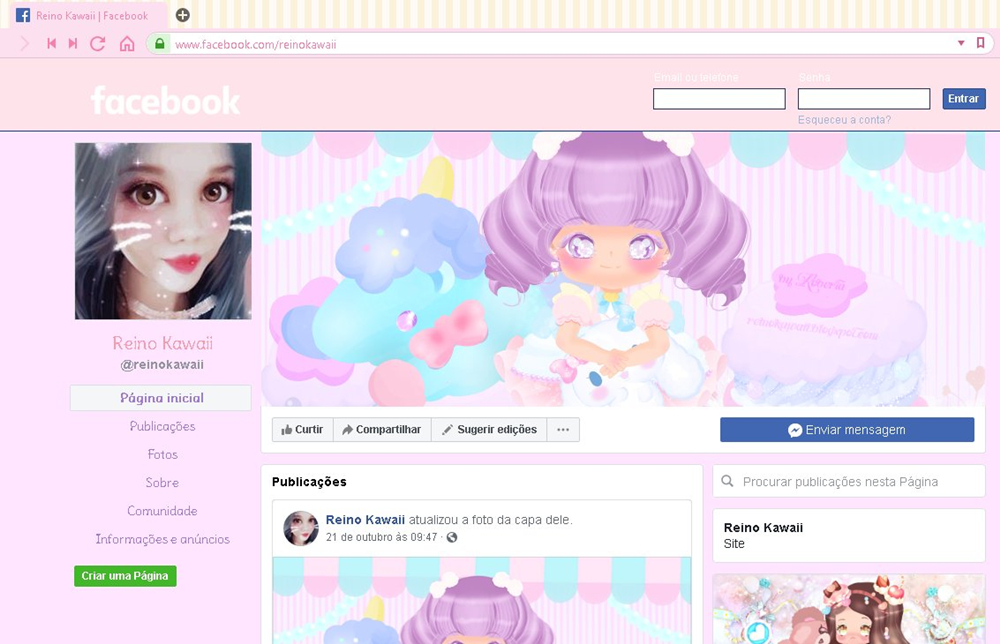
Task: View site security via green padlock icon
Action: [x=159, y=43]
